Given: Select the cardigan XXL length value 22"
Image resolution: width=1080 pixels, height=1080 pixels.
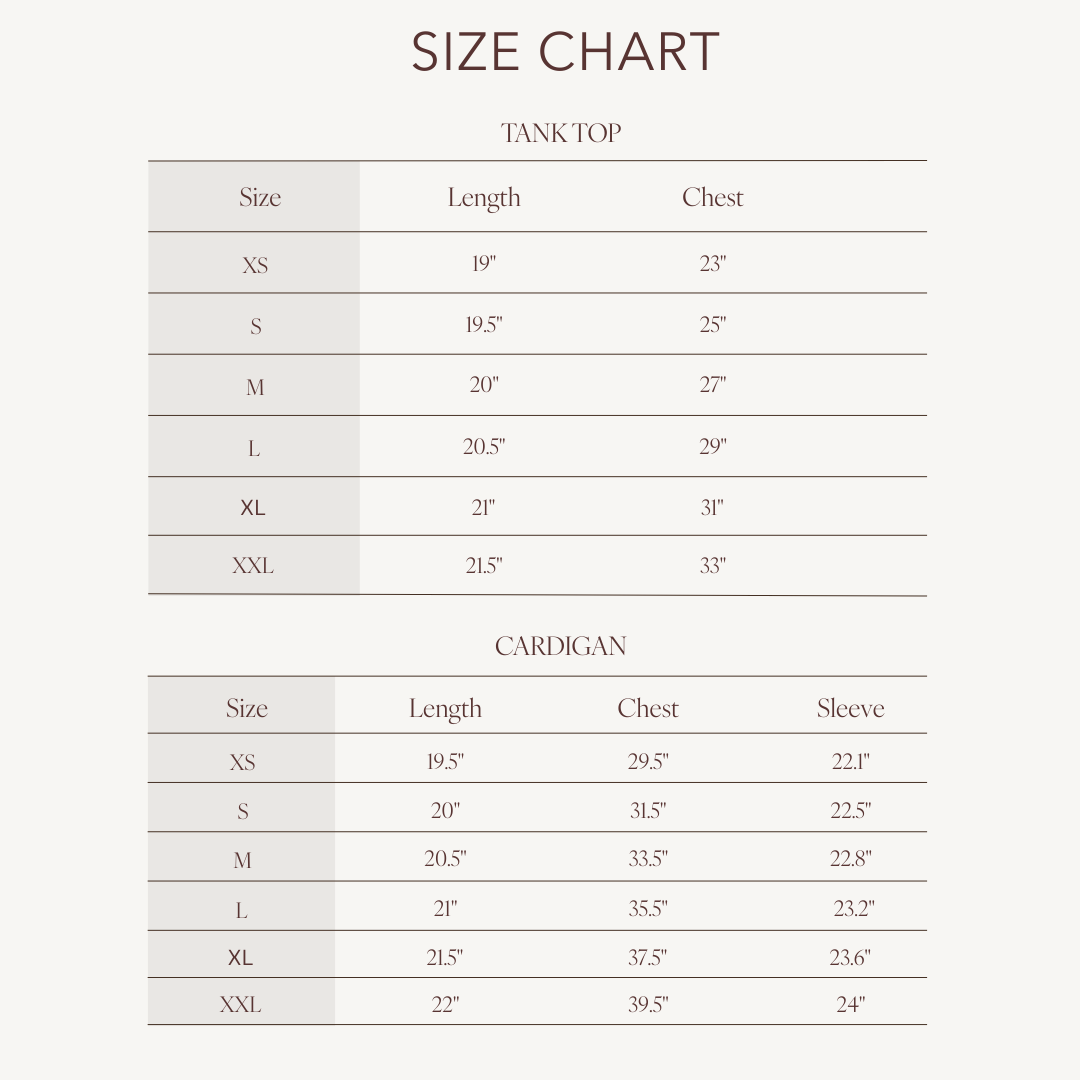Looking at the screenshot, I should [x=445, y=1004].
